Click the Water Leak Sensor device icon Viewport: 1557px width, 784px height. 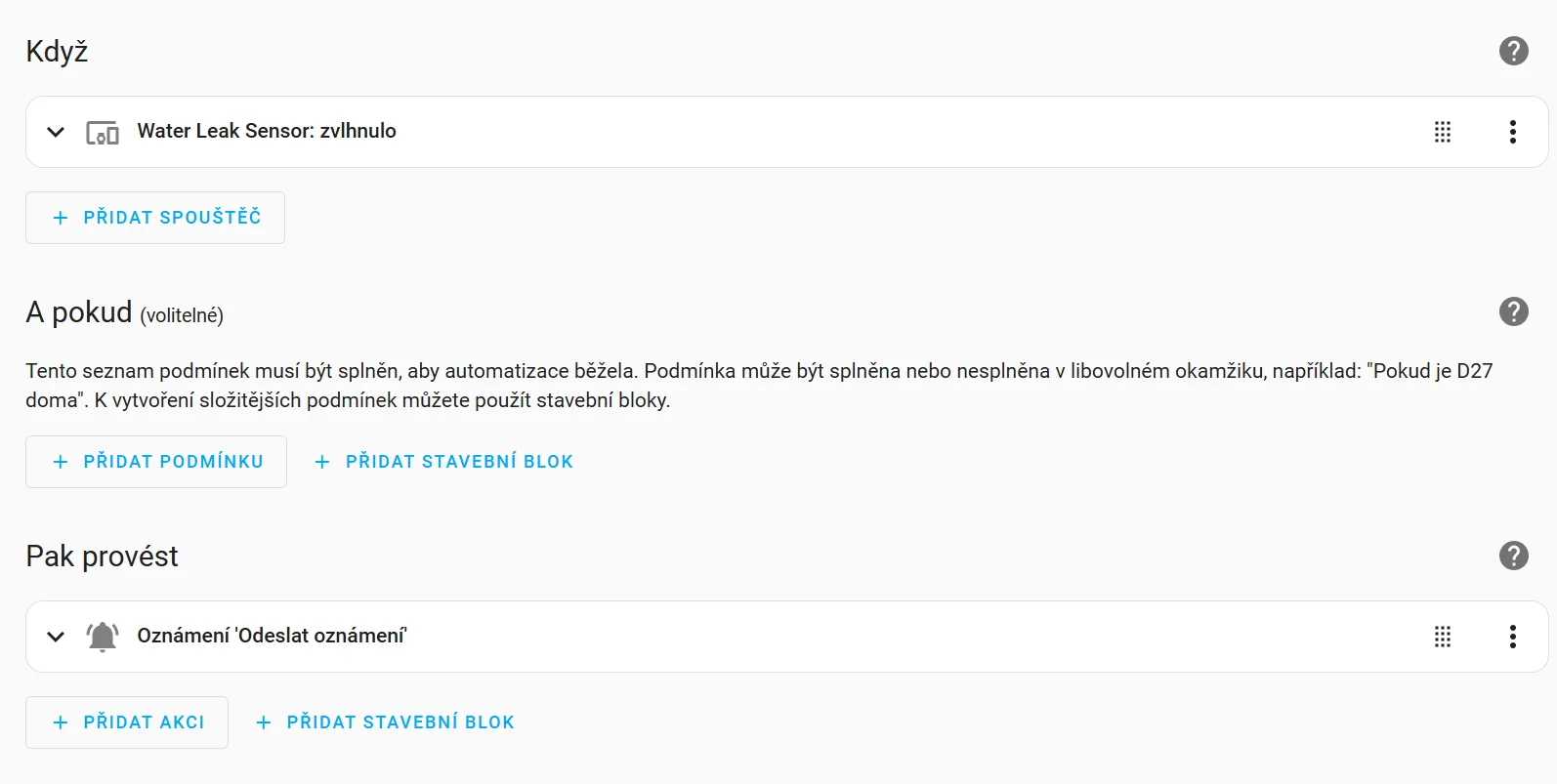click(103, 132)
